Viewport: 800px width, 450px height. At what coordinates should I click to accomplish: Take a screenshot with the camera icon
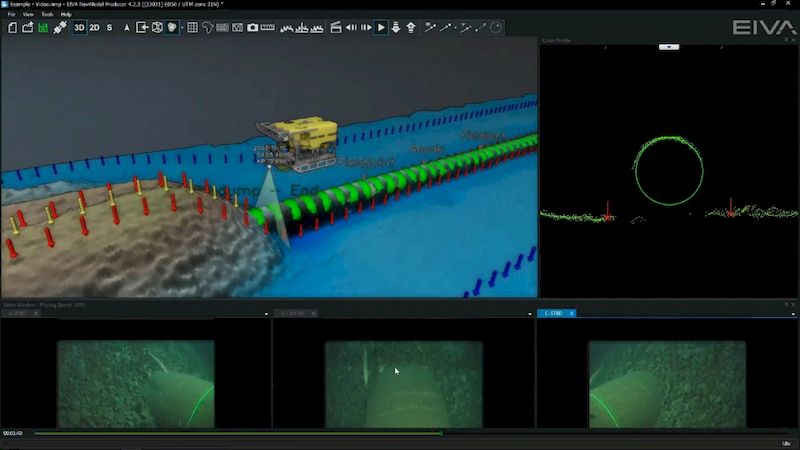[x=253, y=28]
